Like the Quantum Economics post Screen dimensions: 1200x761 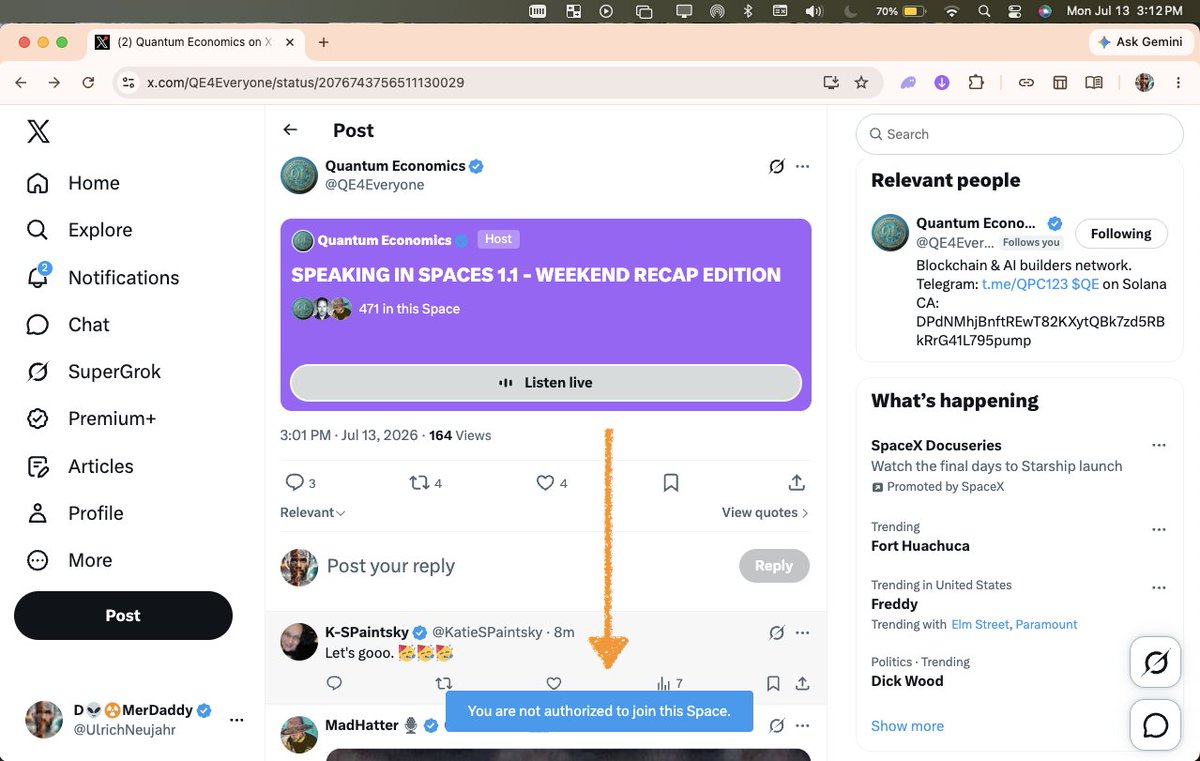(545, 483)
